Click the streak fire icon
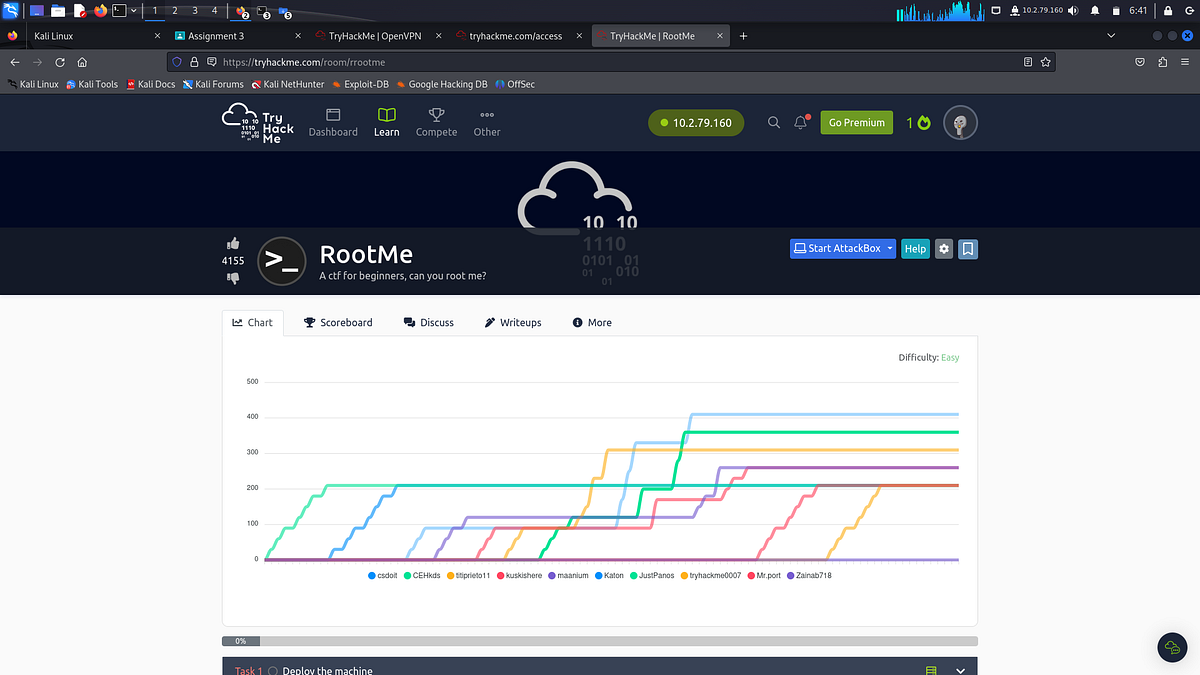This screenshot has height=675, width=1200. point(925,122)
